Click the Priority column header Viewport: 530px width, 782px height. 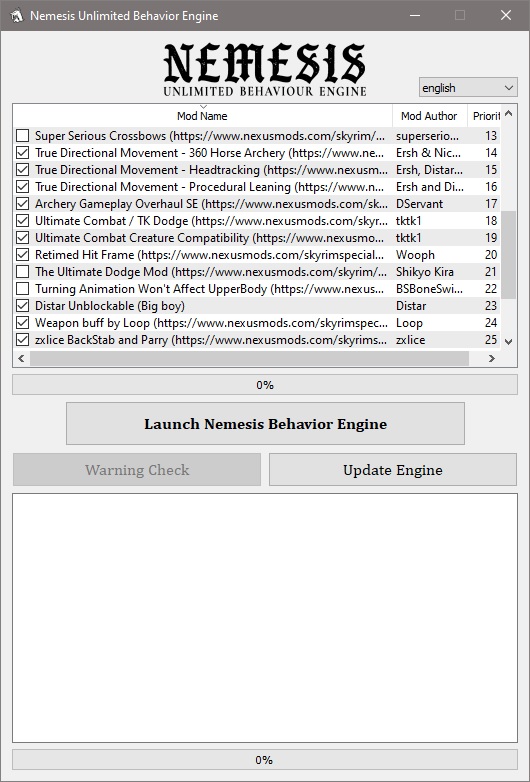click(484, 116)
